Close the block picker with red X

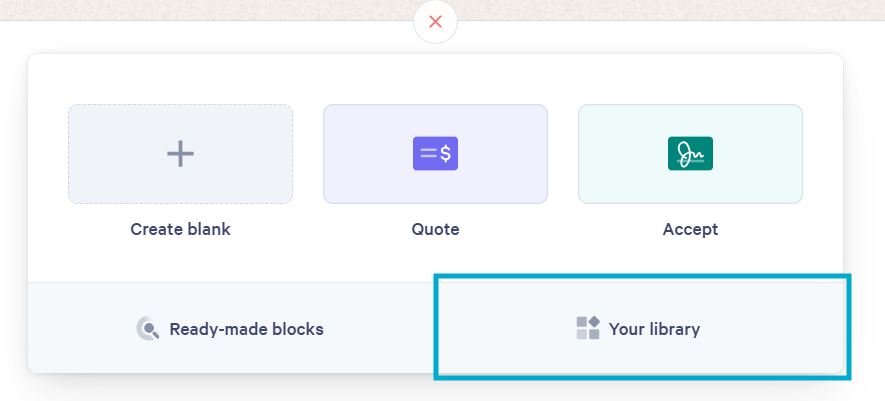point(435,22)
